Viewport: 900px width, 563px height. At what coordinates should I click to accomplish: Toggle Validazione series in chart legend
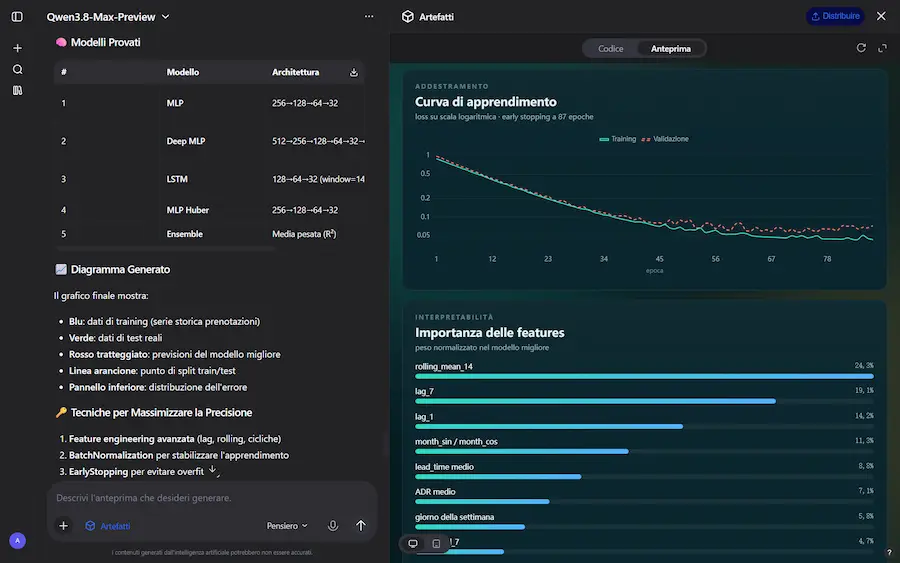665,139
